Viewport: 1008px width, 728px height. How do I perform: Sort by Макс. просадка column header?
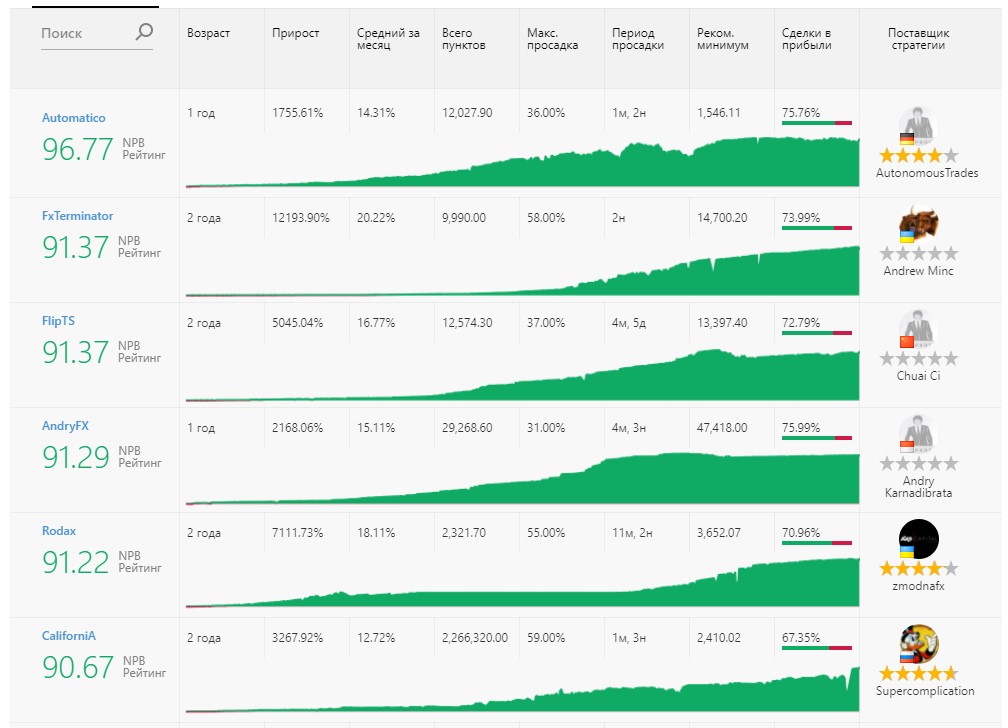552,39
